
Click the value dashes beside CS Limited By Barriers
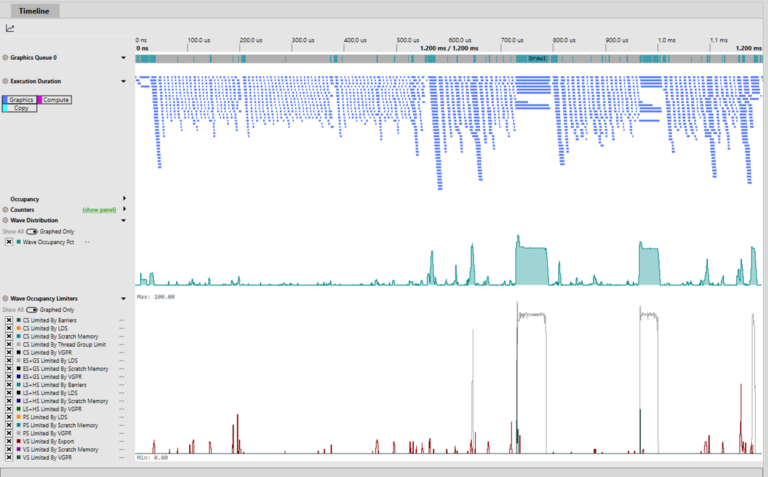tap(121, 320)
